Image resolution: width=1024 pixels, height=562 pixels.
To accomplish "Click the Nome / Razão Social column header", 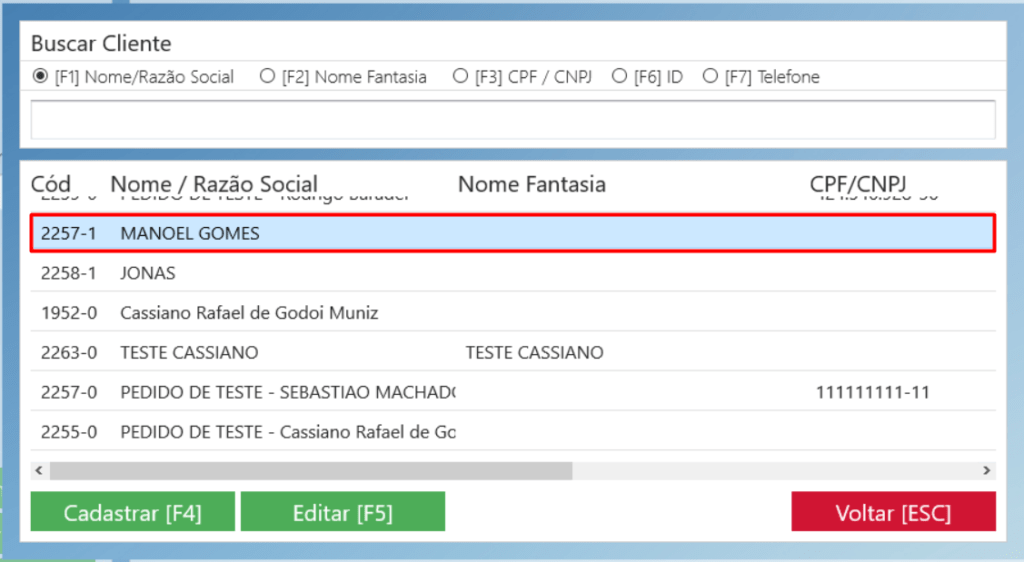I will pyautogui.click(x=214, y=184).
